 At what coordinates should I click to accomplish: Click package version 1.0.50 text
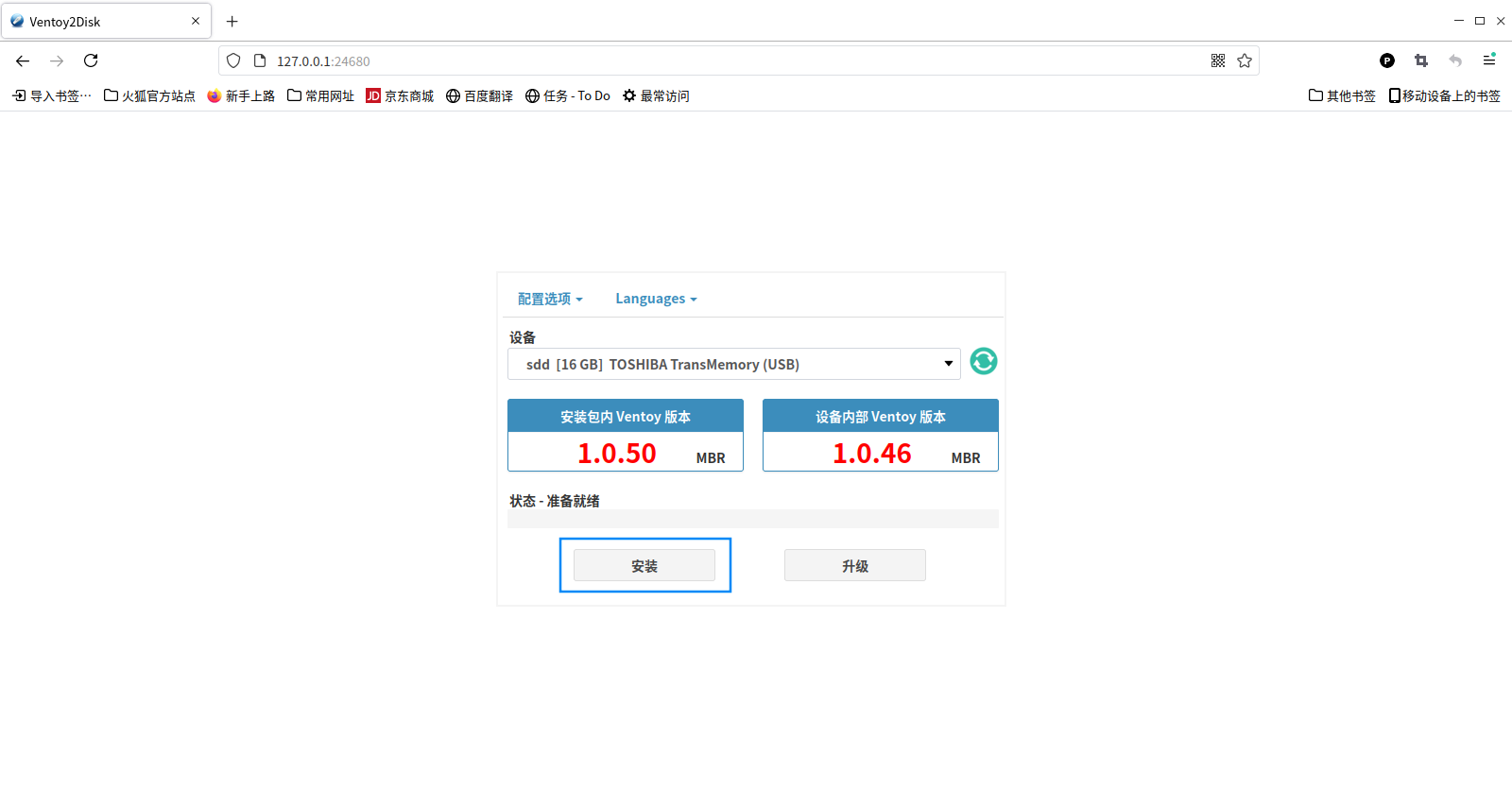pos(617,454)
